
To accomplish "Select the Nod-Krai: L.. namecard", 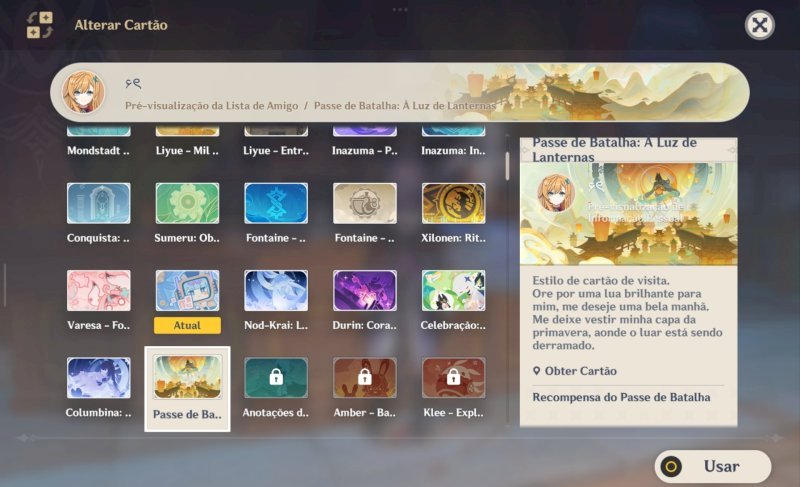I will pos(276,290).
